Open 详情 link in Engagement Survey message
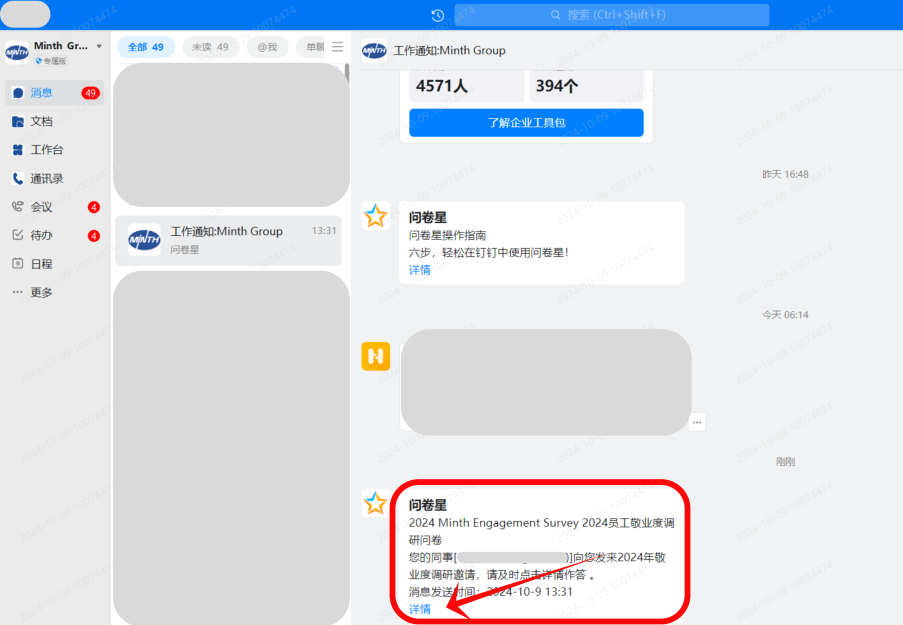The height and width of the screenshot is (625, 903). pos(420,609)
